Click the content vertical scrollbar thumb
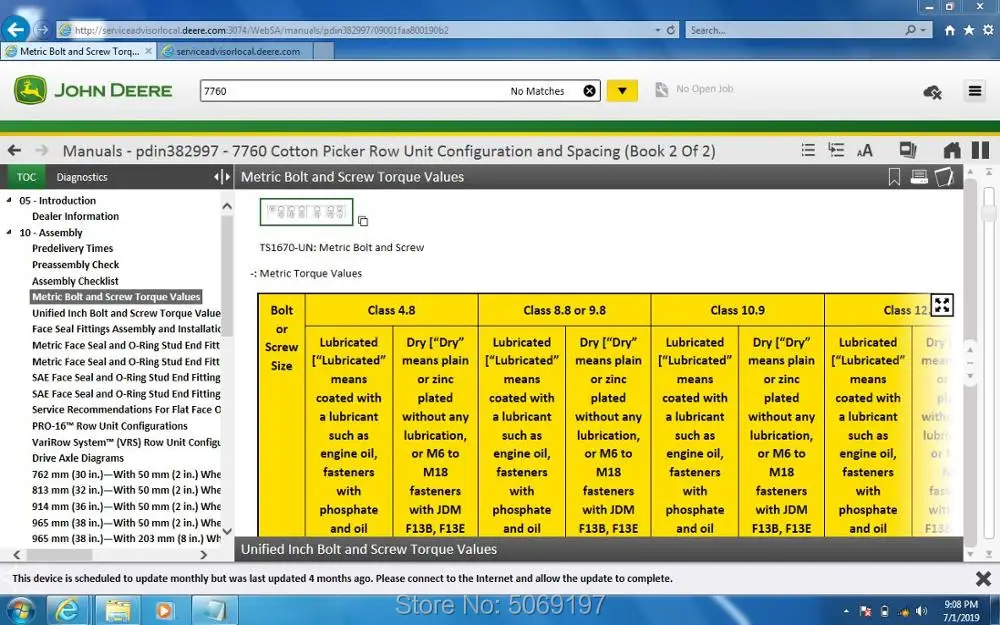1000x625 pixels. (970, 361)
